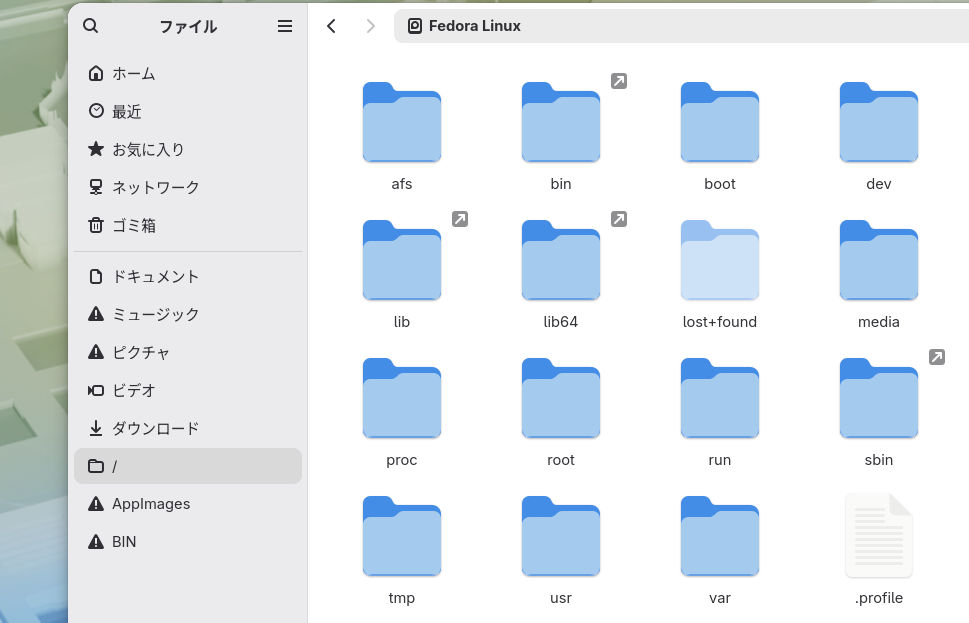969x623 pixels.
Task: Open ホーム in the sidebar
Action: pyautogui.click(x=188, y=74)
